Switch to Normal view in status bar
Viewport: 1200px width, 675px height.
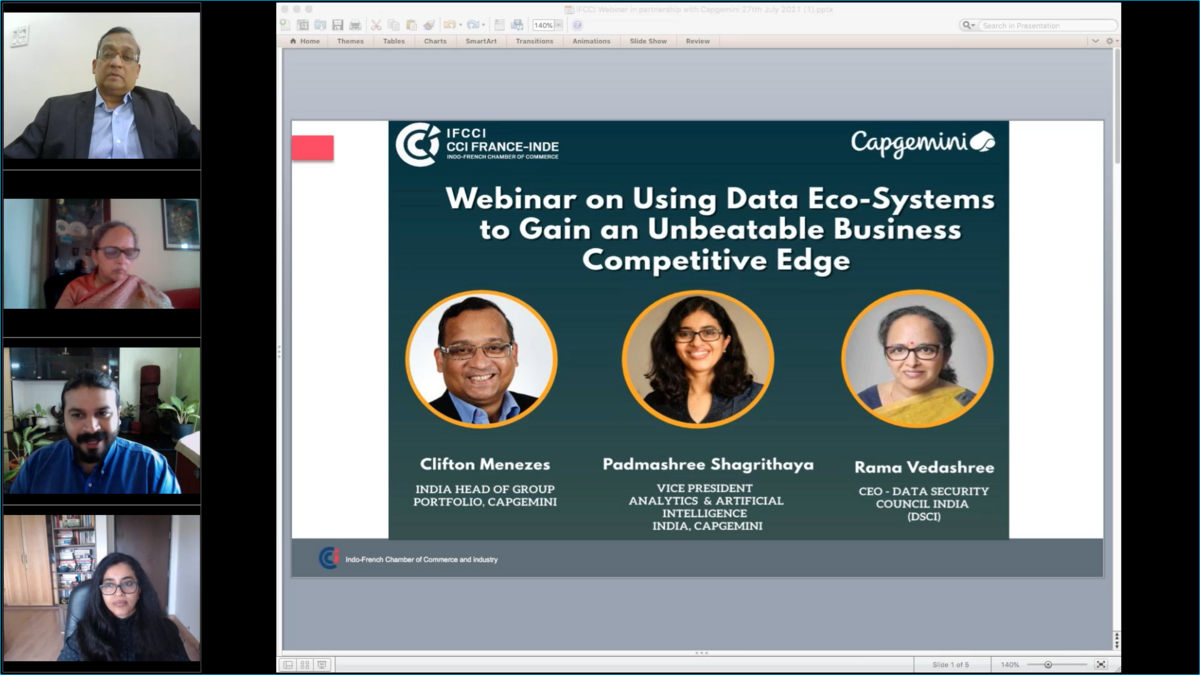click(x=288, y=664)
